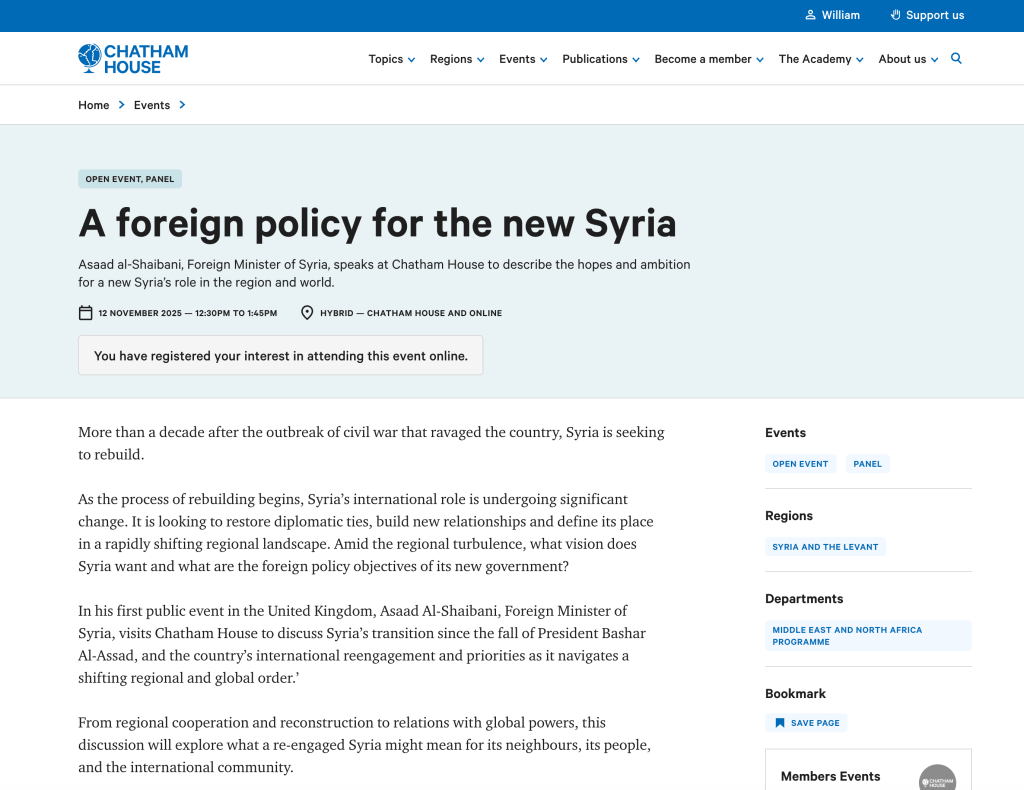1024x790 pixels.
Task: Click the hand icon beside Support us
Action: pyautogui.click(x=895, y=15)
